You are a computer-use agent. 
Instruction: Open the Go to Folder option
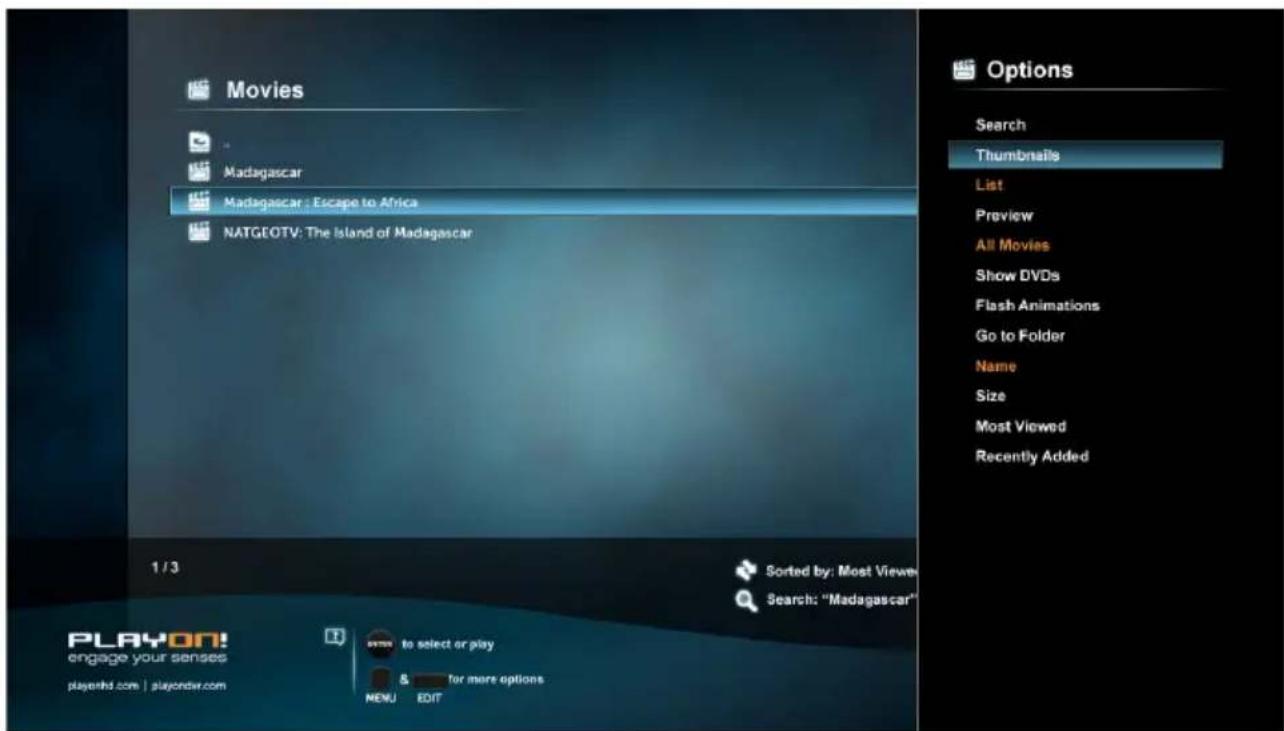click(x=1020, y=336)
